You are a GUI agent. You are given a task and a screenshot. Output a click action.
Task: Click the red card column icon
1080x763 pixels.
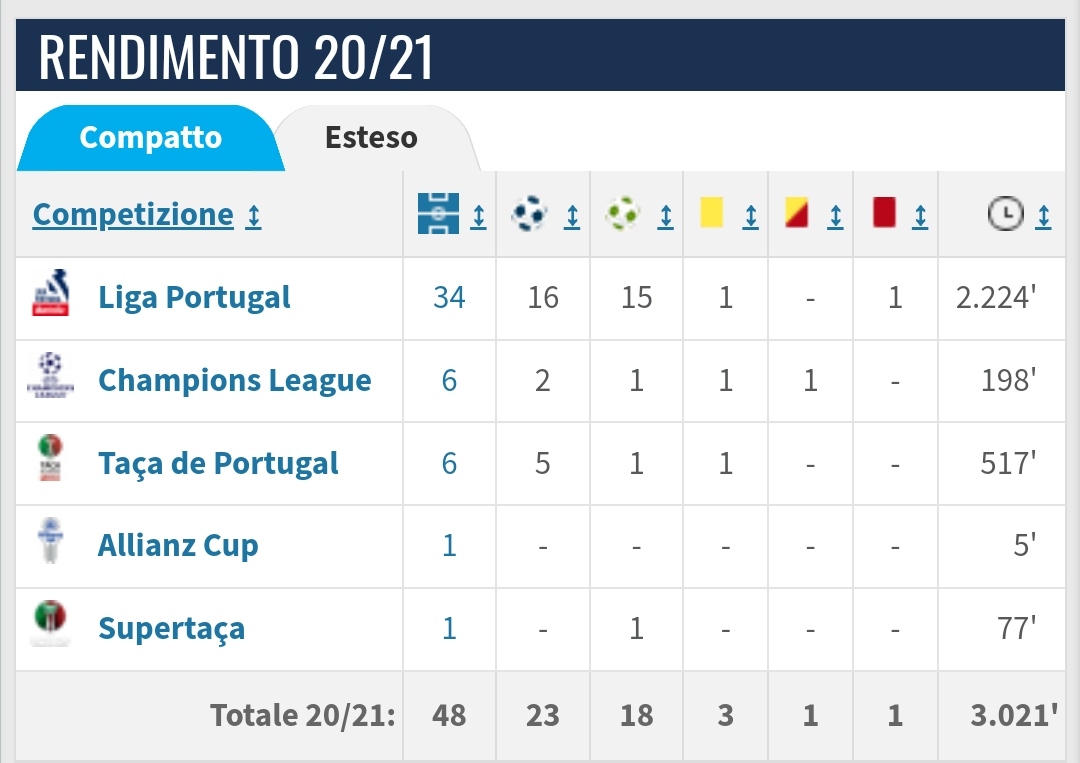click(x=884, y=212)
